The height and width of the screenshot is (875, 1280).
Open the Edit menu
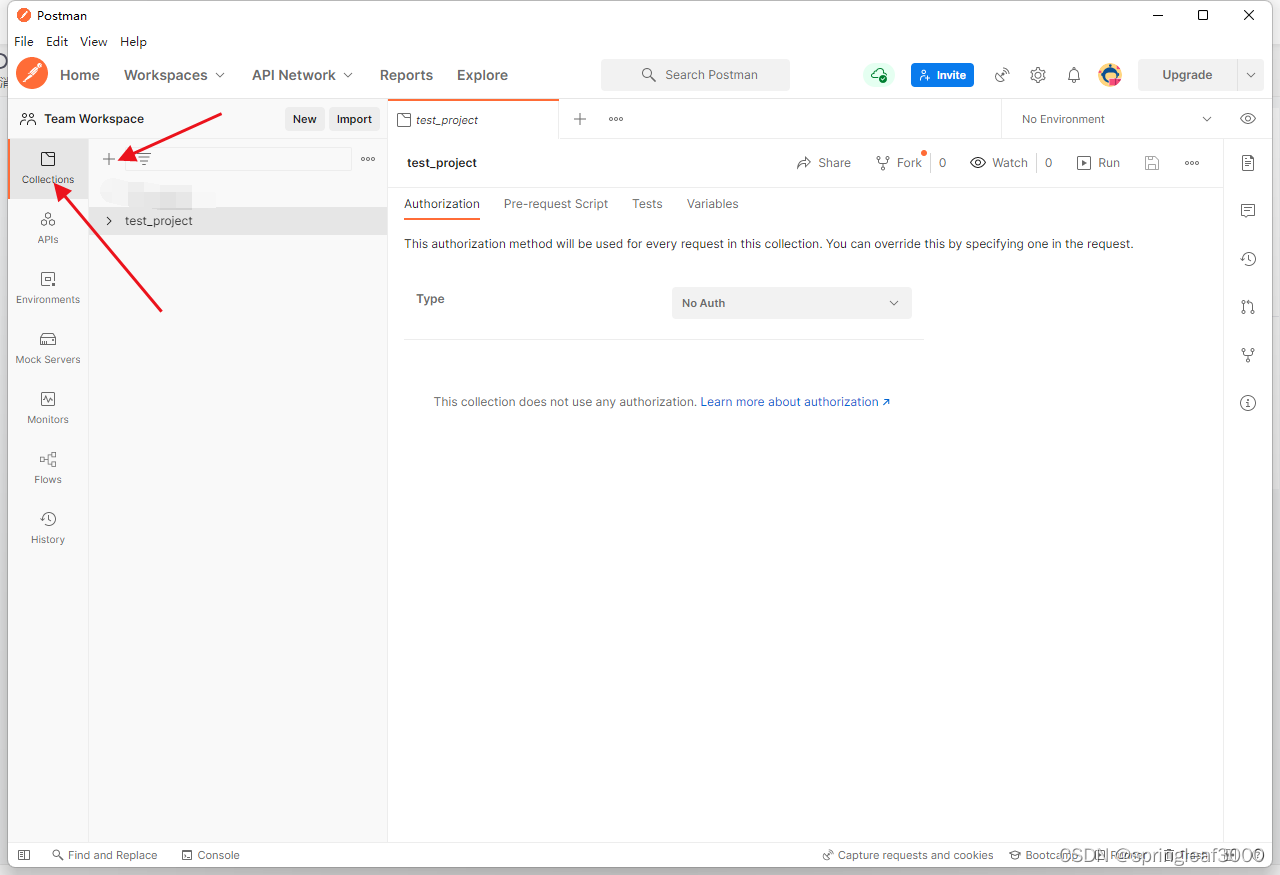coord(57,42)
